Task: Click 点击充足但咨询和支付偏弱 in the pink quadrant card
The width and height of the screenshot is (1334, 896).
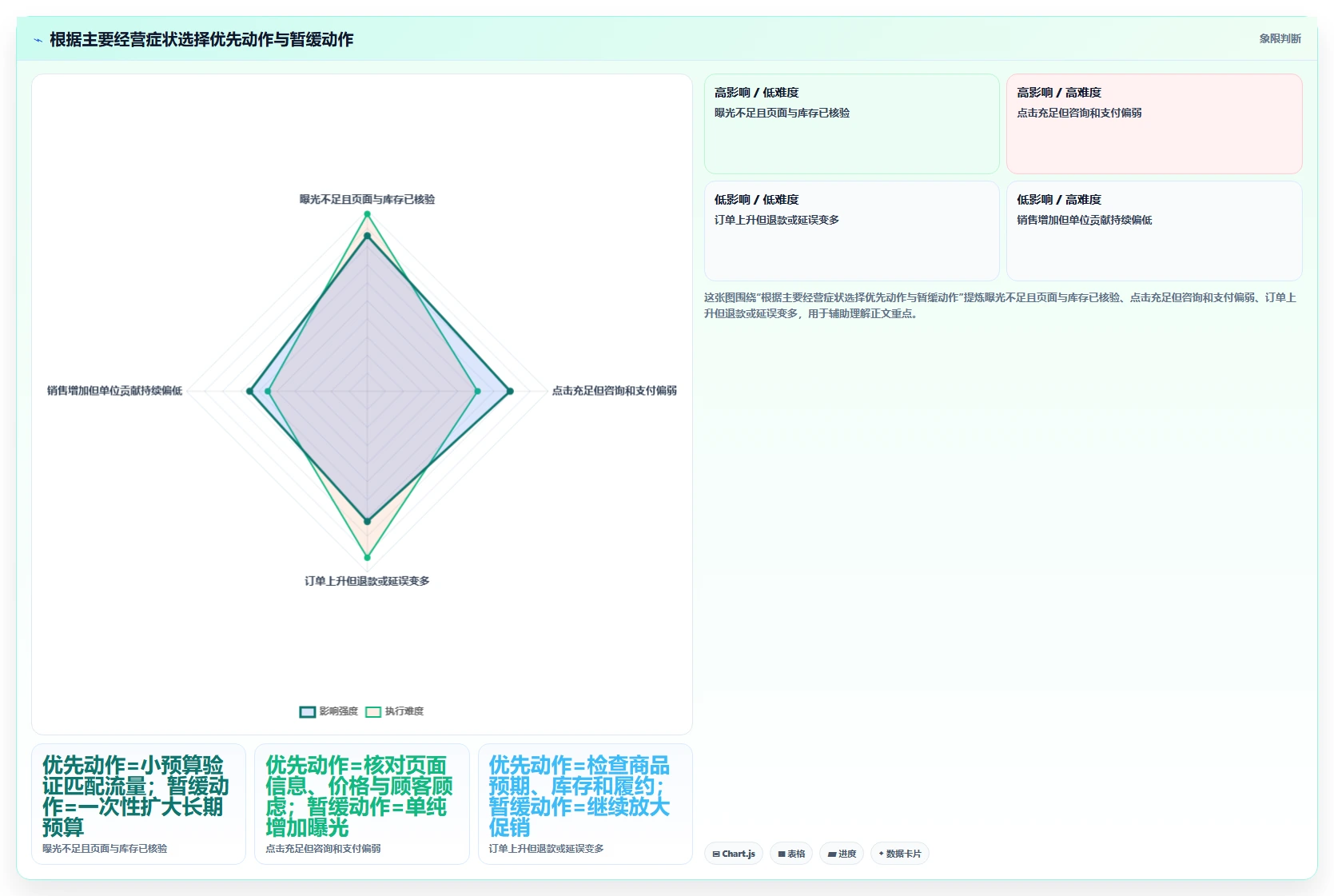Action: pos(1079,113)
